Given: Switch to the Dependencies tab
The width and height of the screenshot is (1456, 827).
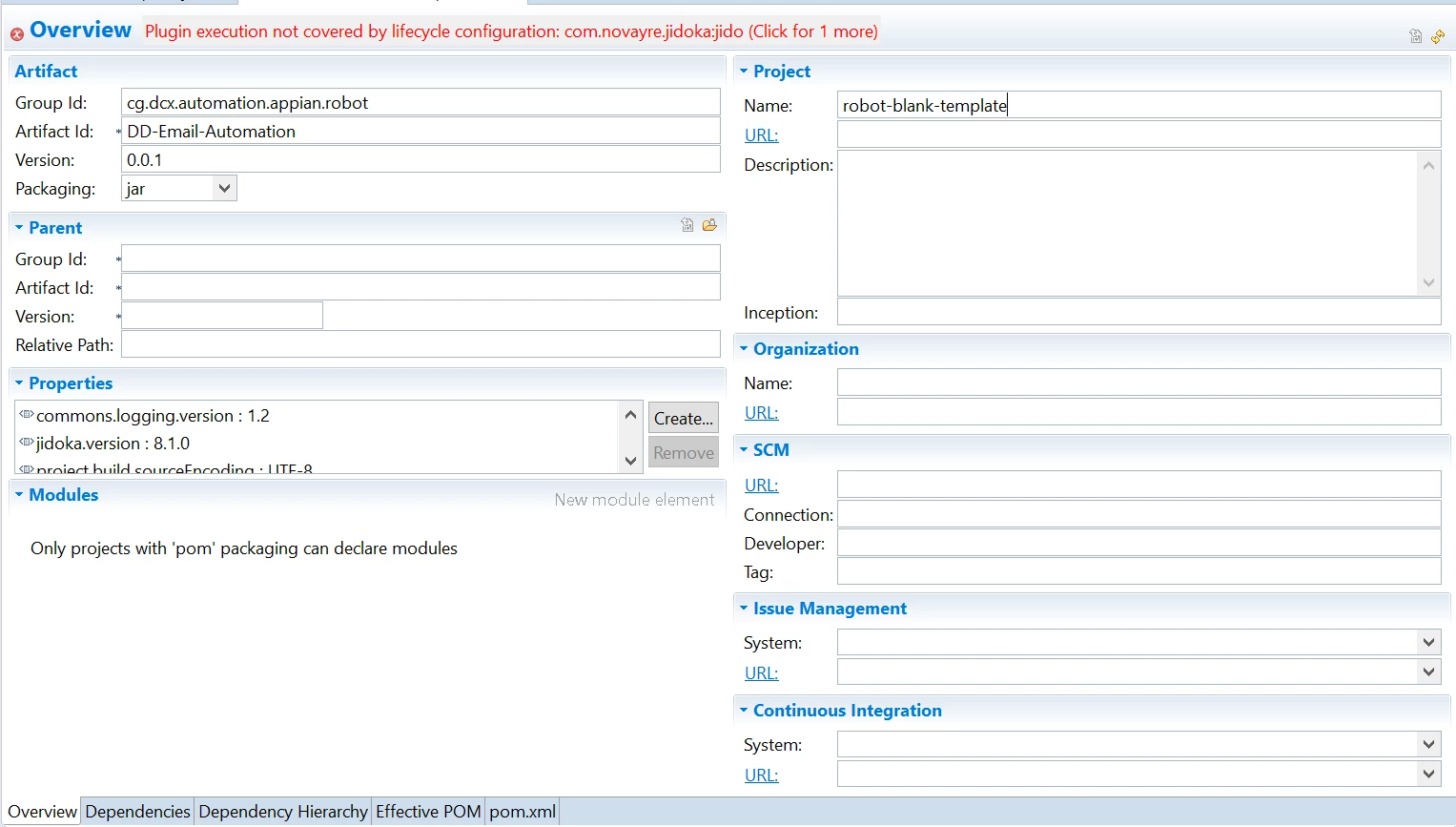Looking at the screenshot, I should tap(137, 812).
